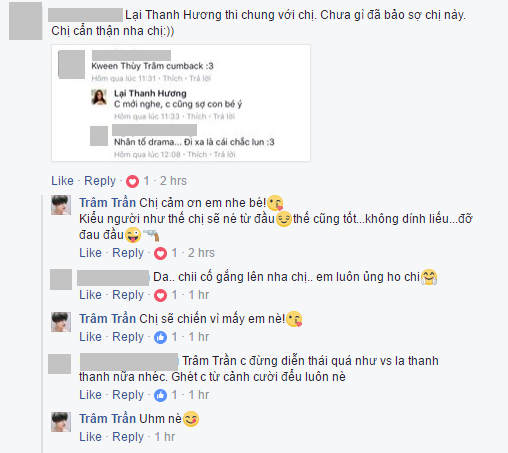The image size is (508, 453).
Task: Reply to 'Chị sẽ chiến vì mấy em nè' comment
Action: coord(128,337)
